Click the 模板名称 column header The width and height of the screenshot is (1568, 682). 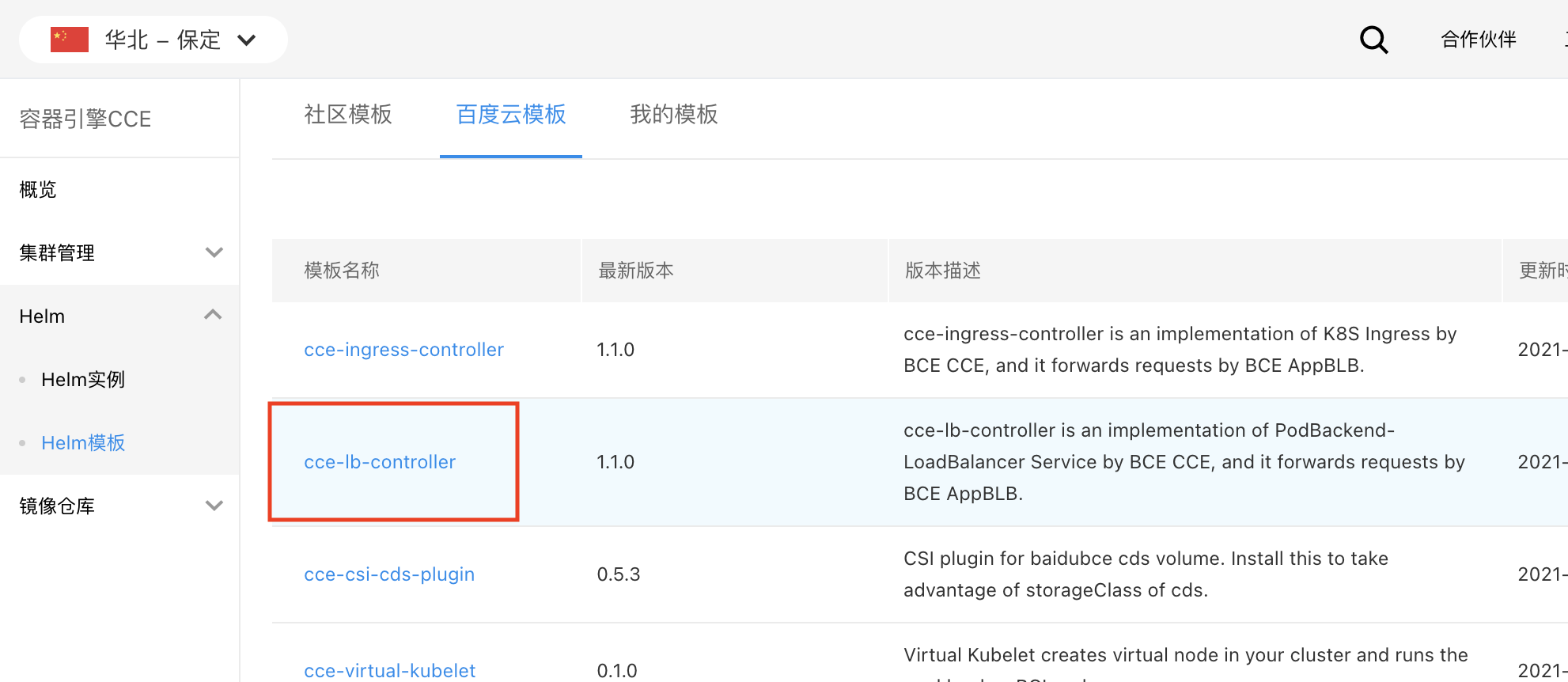coord(342,271)
